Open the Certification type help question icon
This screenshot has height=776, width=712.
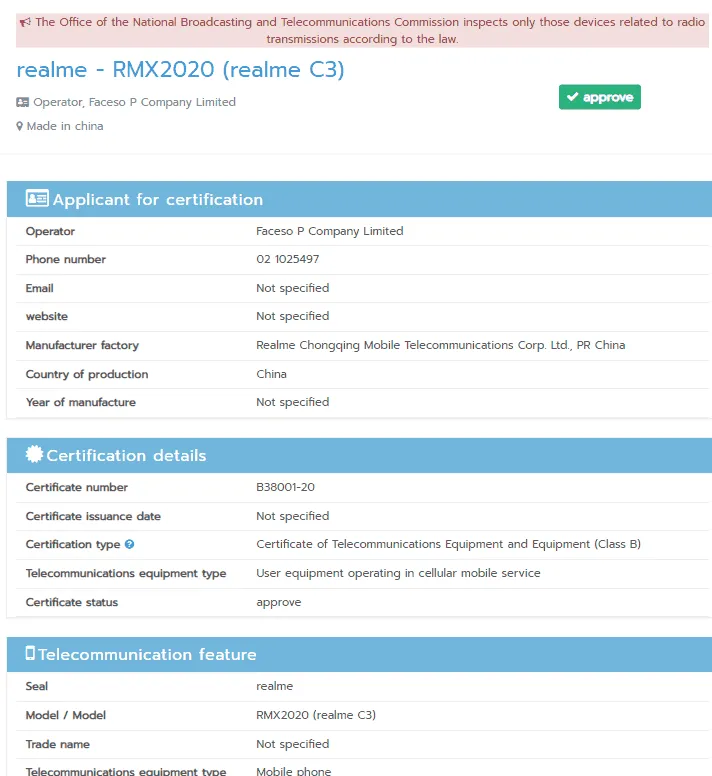click(x=130, y=544)
